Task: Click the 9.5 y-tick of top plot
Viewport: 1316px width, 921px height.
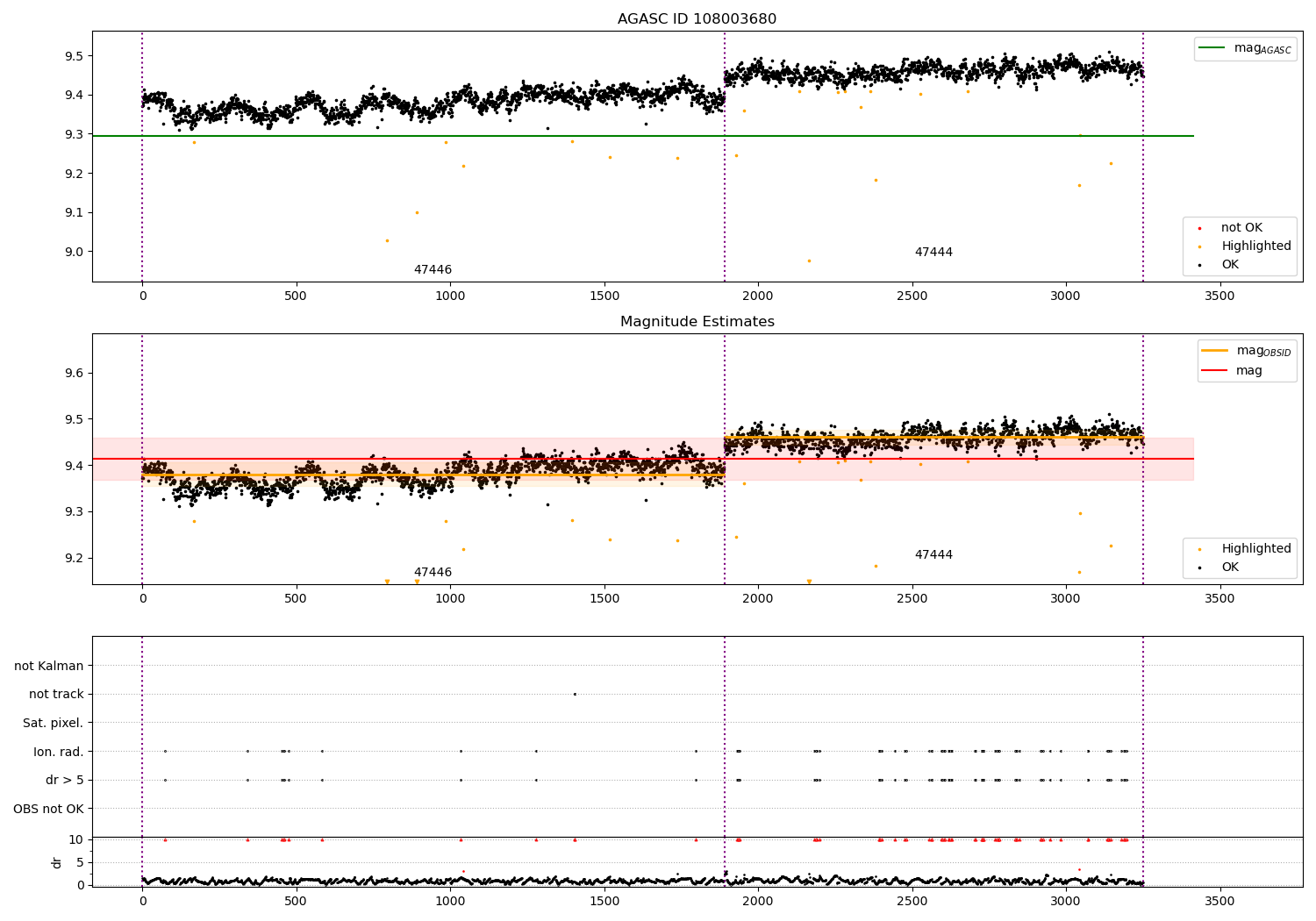Action: coord(74,56)
